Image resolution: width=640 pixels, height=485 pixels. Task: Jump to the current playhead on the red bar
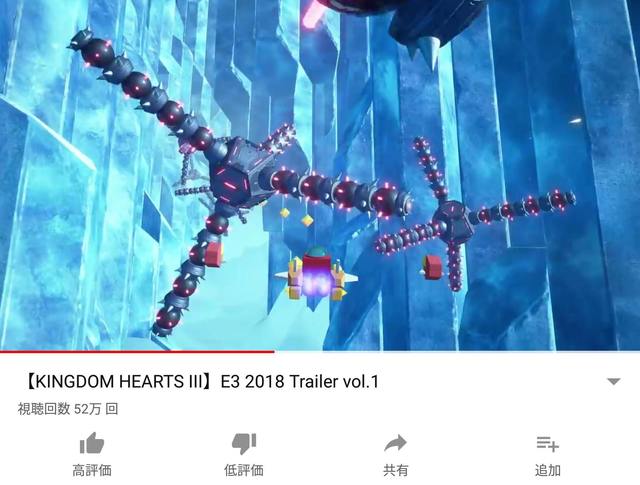(x=274, y=351)
